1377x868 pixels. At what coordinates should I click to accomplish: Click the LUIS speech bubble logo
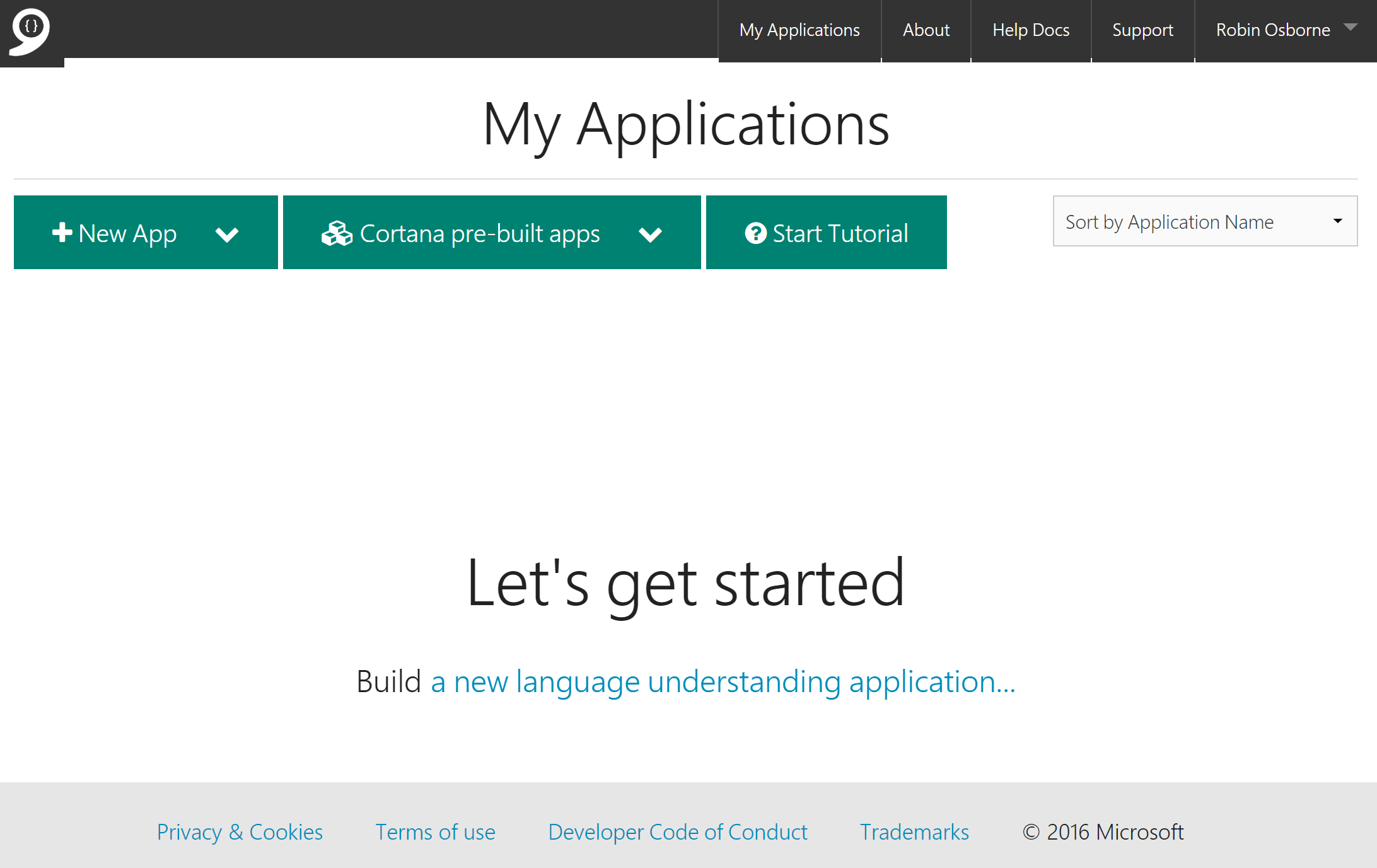click(30, 31)
